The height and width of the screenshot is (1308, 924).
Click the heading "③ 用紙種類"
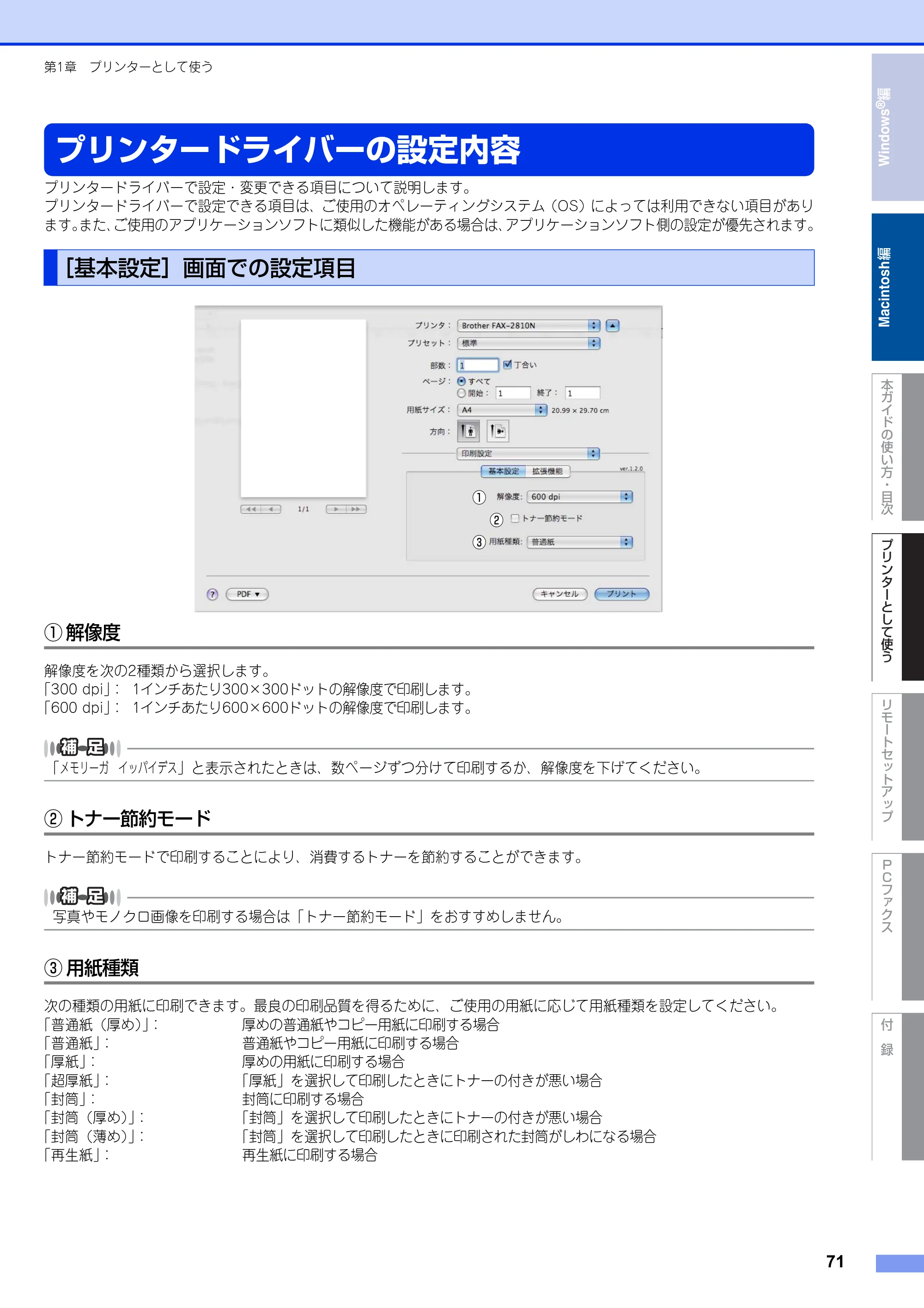[x=92, y=968]
